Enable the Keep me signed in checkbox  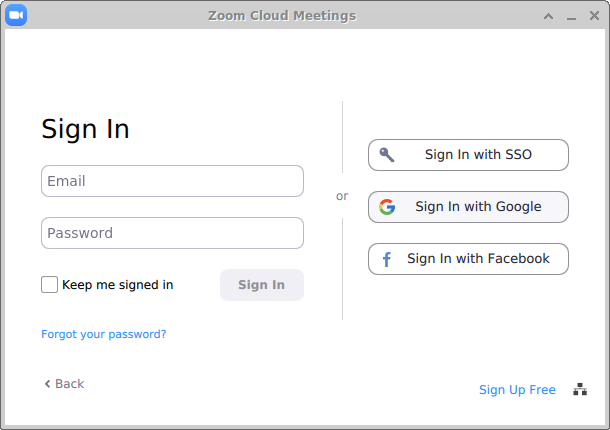(x=50, y=285)
